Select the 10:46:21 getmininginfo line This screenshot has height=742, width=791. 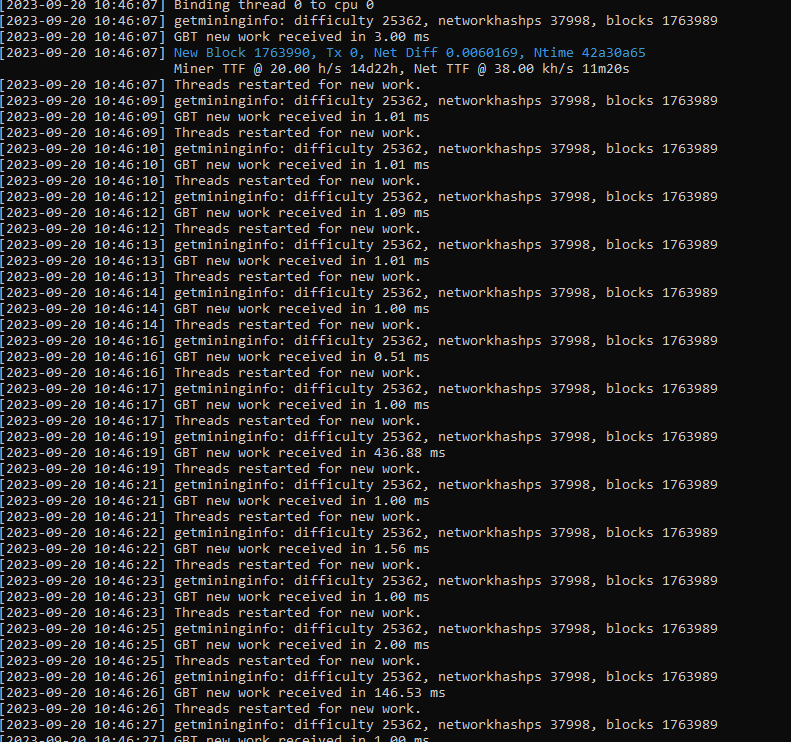coord(359,485)
